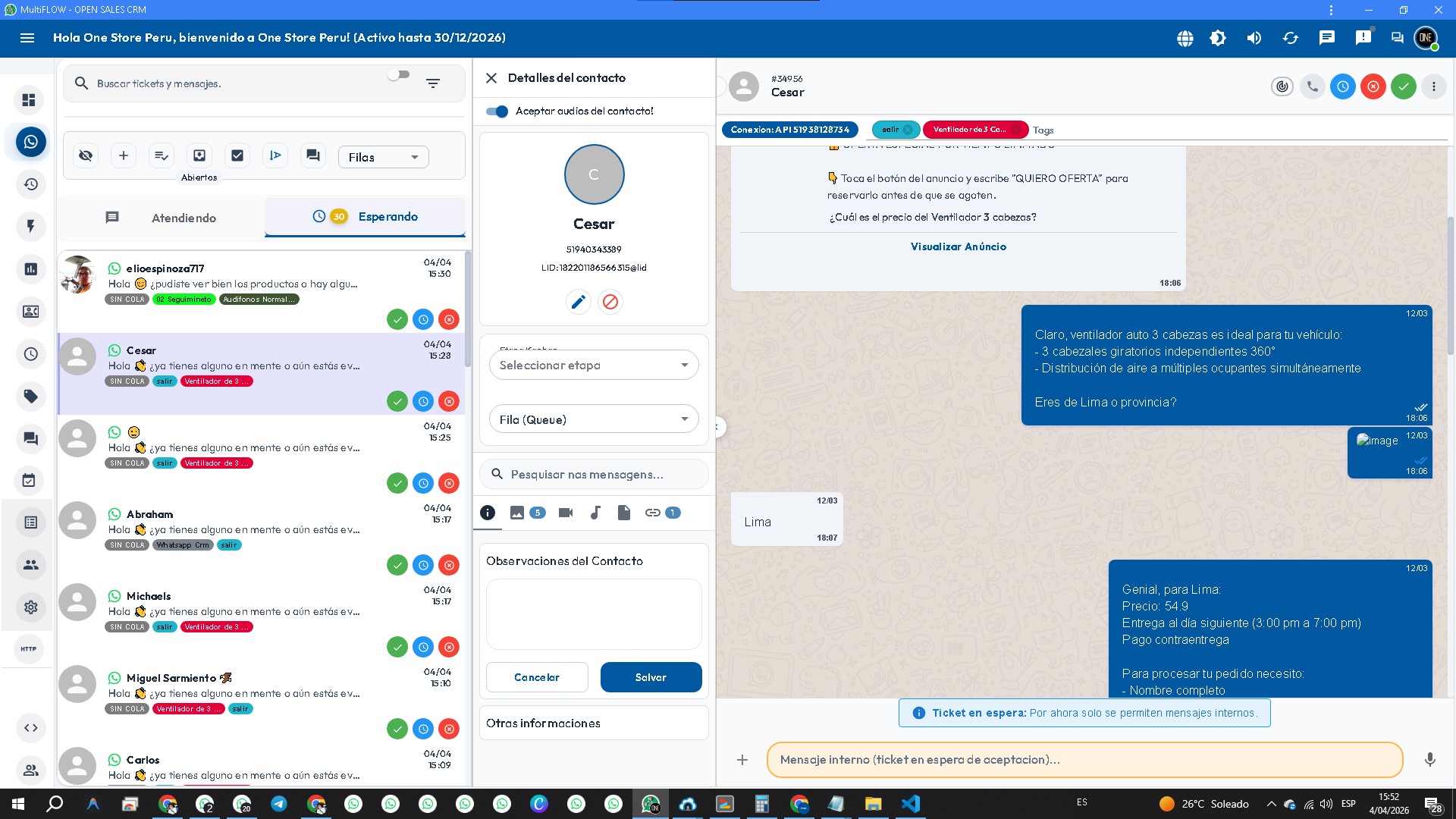Open the WhatsApp tickets sidebar icon
The height and width of the screenshot is (819, 1456).
pos(31,142)
